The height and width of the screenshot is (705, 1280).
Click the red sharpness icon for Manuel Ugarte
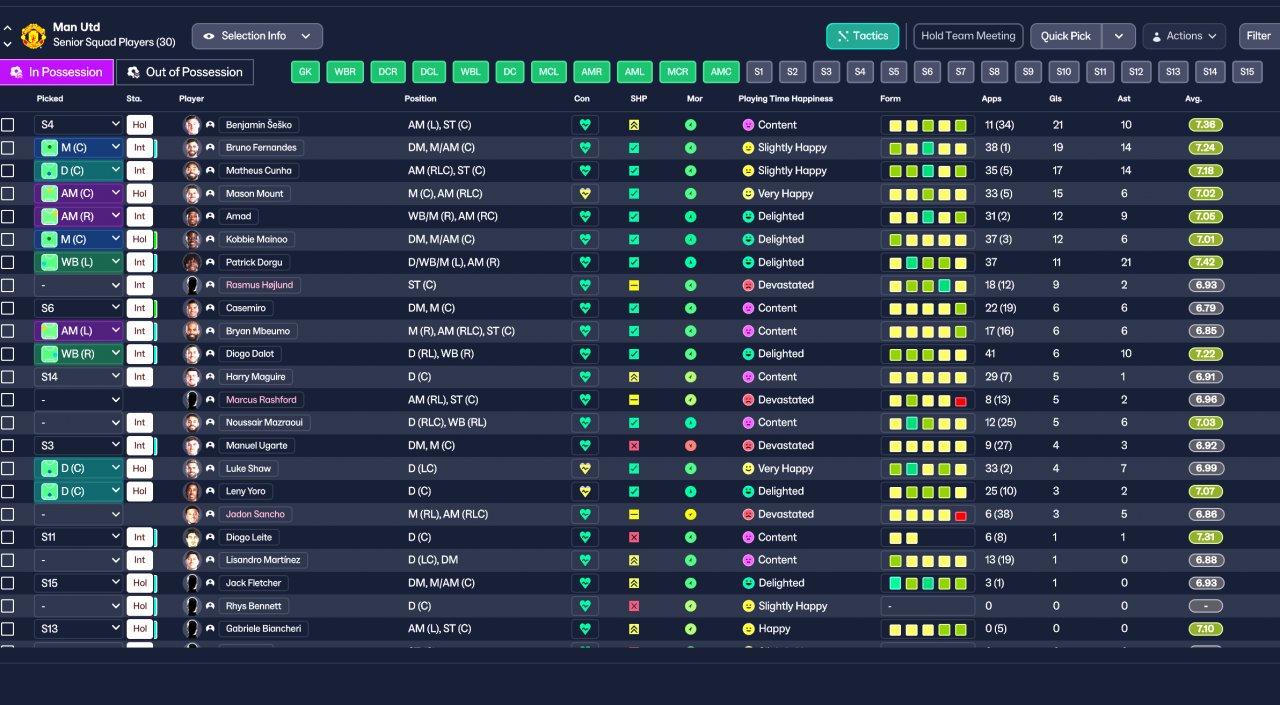pos(634,446)
